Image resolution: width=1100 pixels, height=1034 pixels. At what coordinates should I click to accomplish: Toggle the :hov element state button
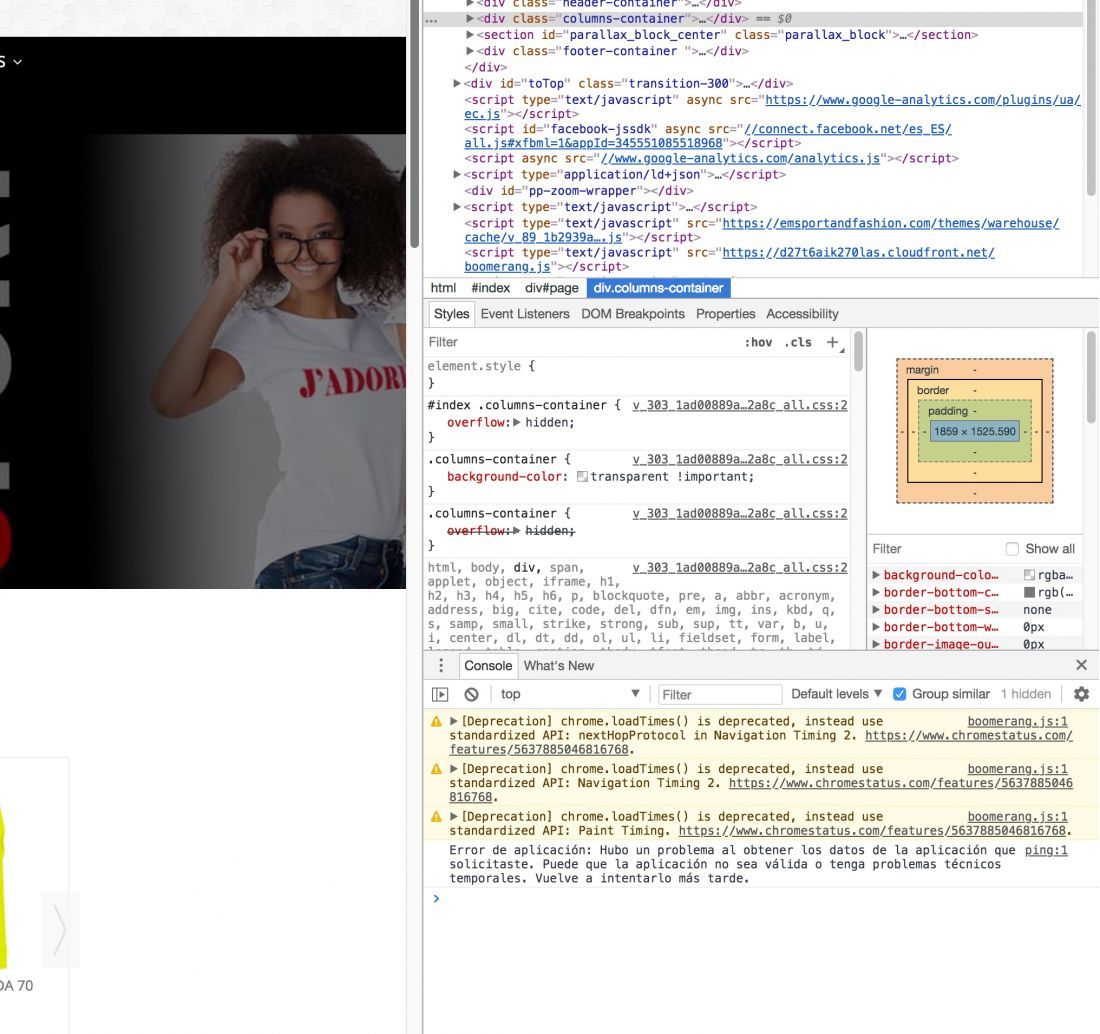[758, 342]
